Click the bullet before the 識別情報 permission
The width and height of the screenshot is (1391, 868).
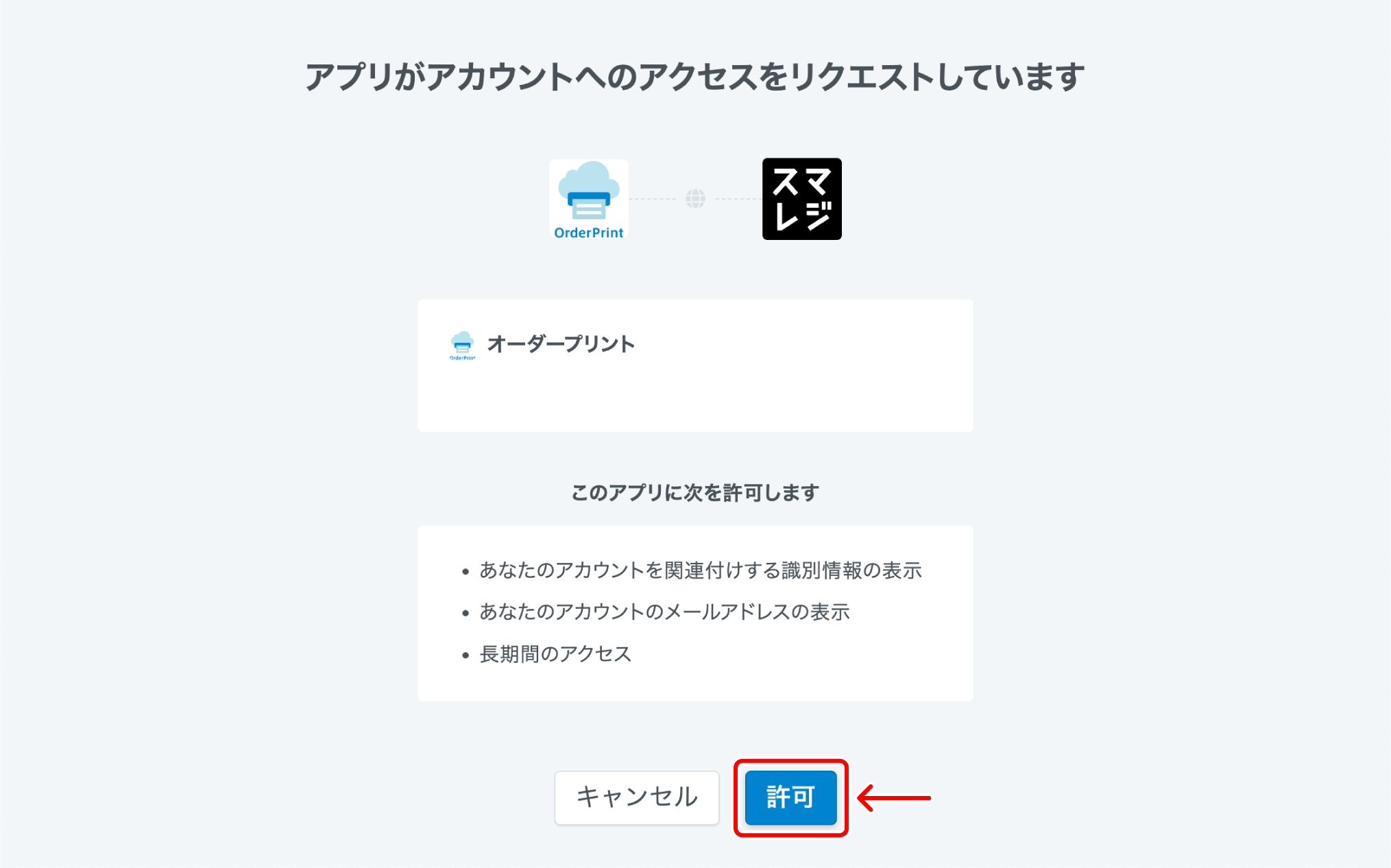(x=465, y=572)
